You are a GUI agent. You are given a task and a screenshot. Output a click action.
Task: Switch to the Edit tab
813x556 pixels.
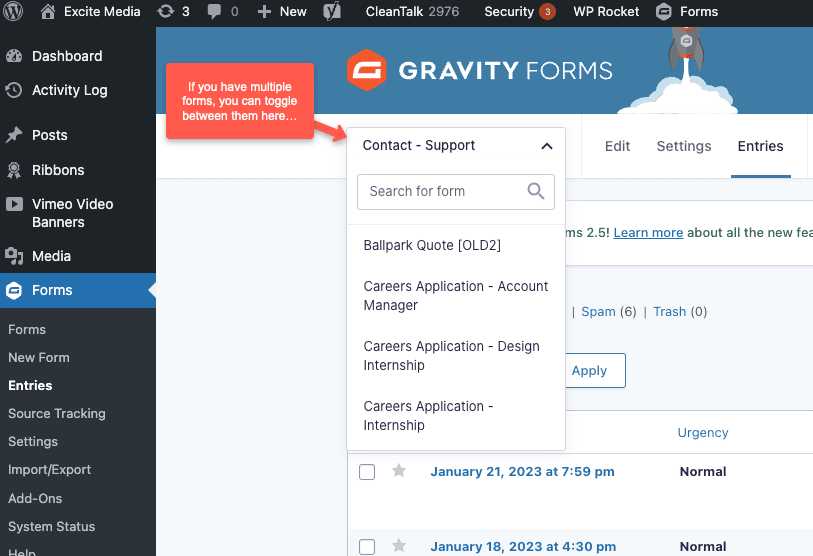pos(618,146)
